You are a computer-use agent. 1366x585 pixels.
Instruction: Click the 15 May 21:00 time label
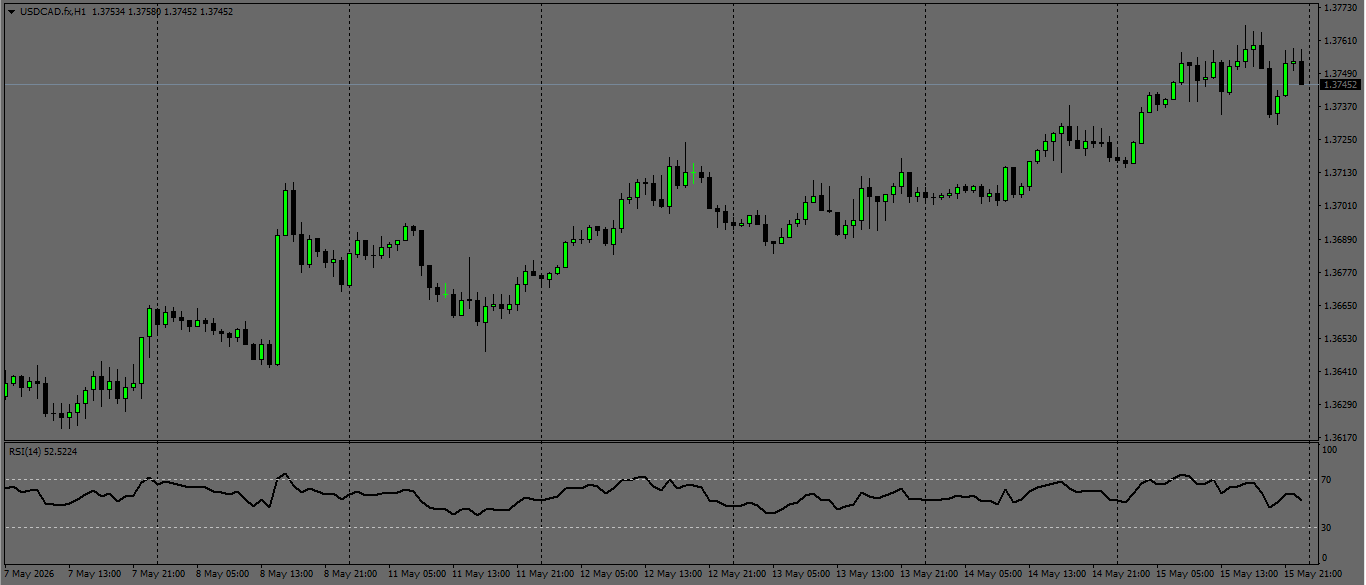coord(1311,575)
